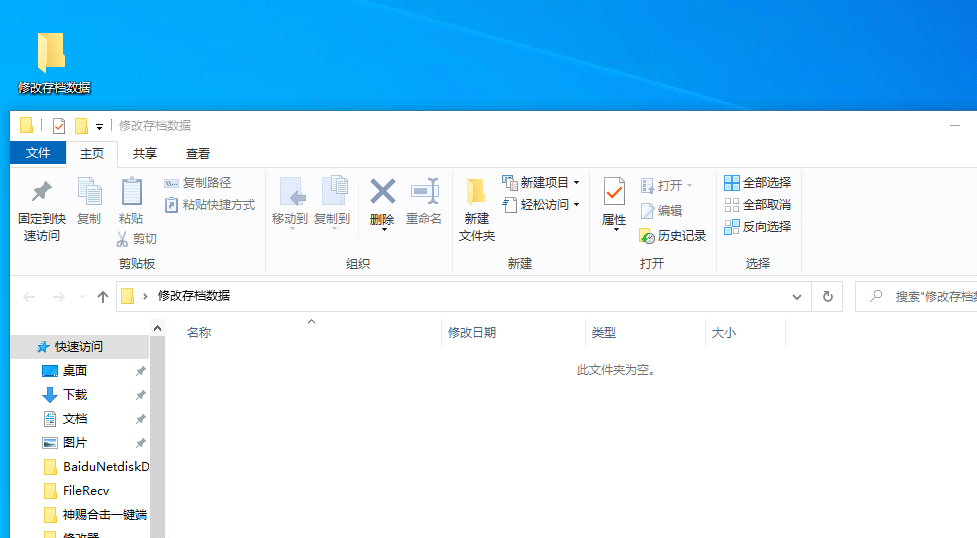Open the 新建项目 dropdown

pos(541,183)
